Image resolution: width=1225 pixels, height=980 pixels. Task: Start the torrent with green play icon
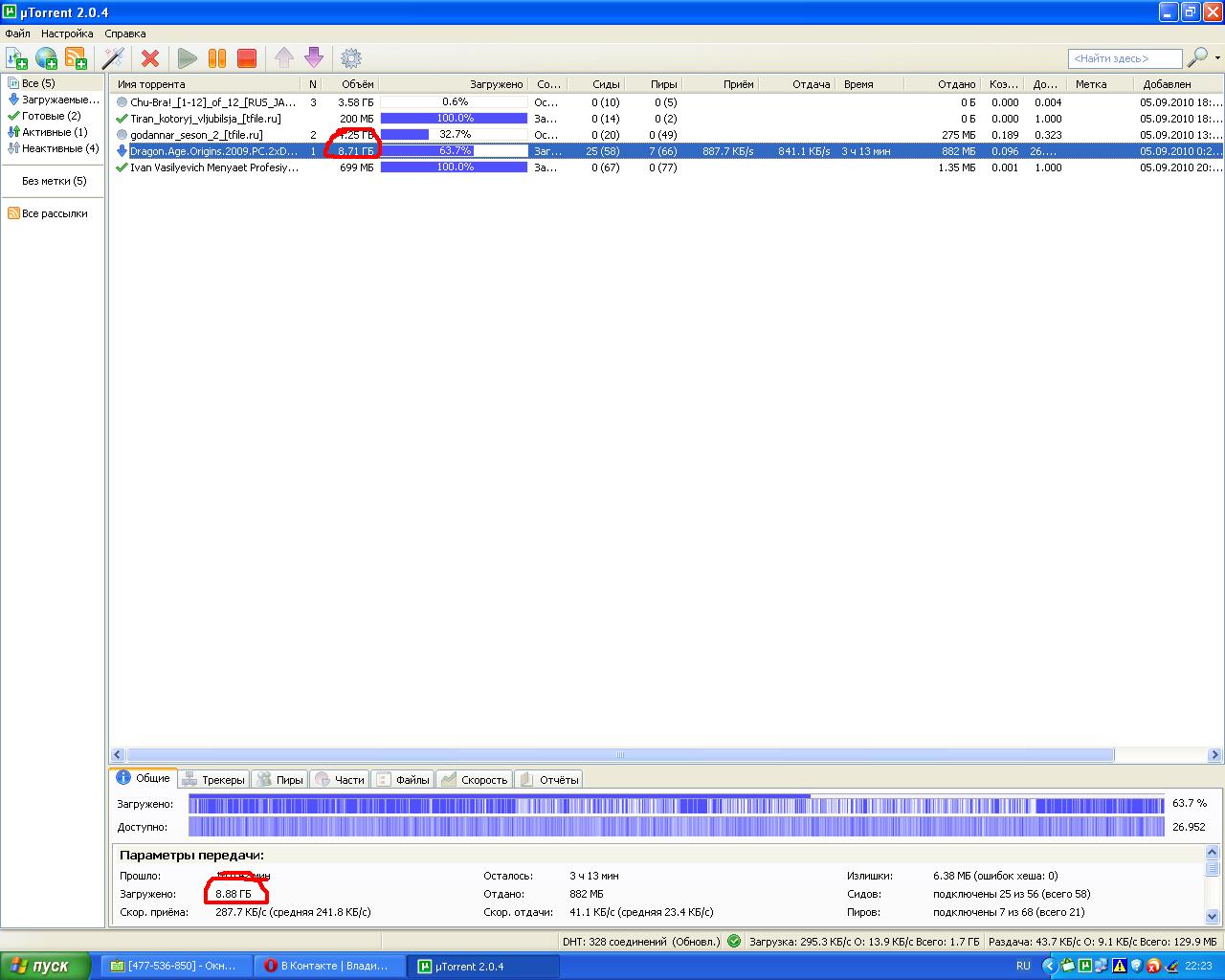point(188,58)
